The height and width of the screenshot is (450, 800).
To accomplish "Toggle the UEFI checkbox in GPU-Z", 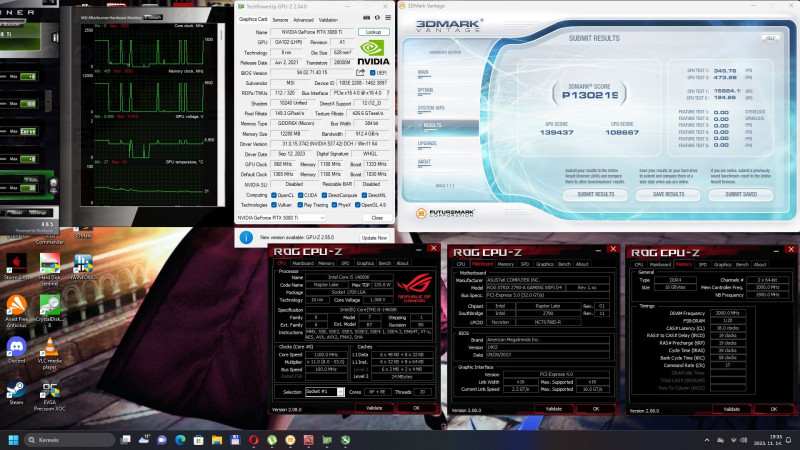I will pyautogui.click(x=372, y=73).
